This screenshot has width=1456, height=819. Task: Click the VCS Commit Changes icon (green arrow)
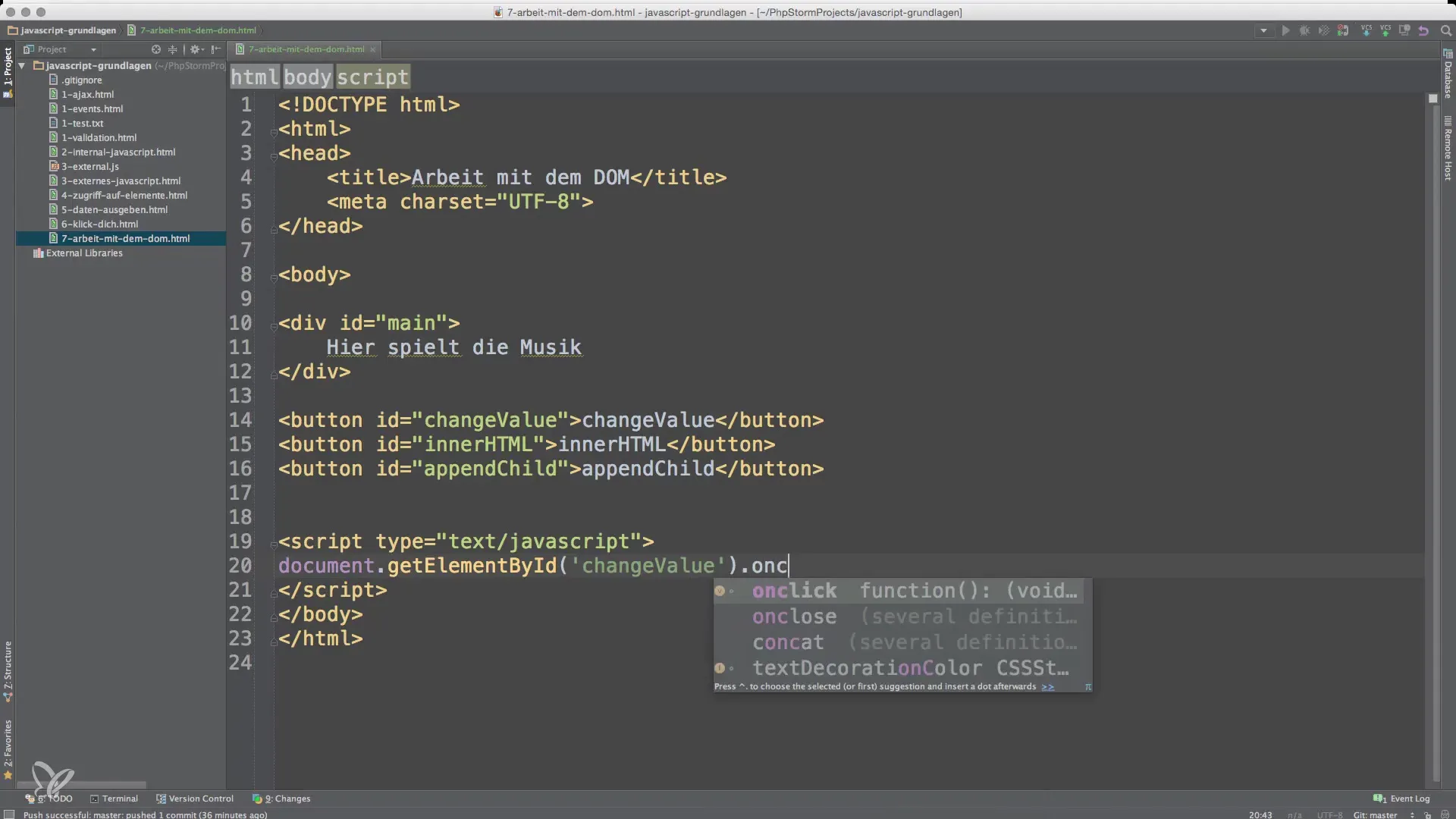point(1385,31)
